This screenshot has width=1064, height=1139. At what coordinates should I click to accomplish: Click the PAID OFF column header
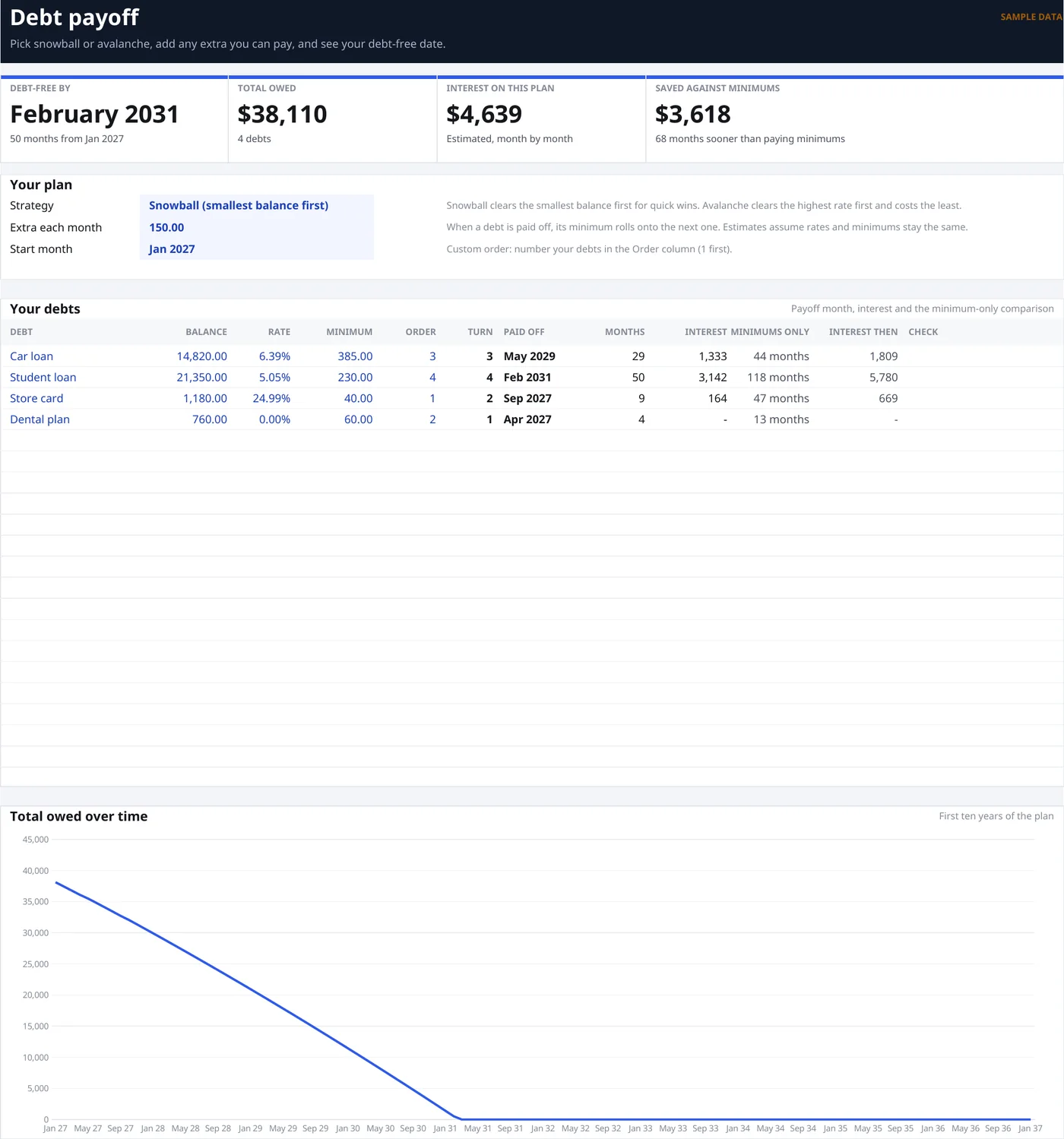click(524, 332)
